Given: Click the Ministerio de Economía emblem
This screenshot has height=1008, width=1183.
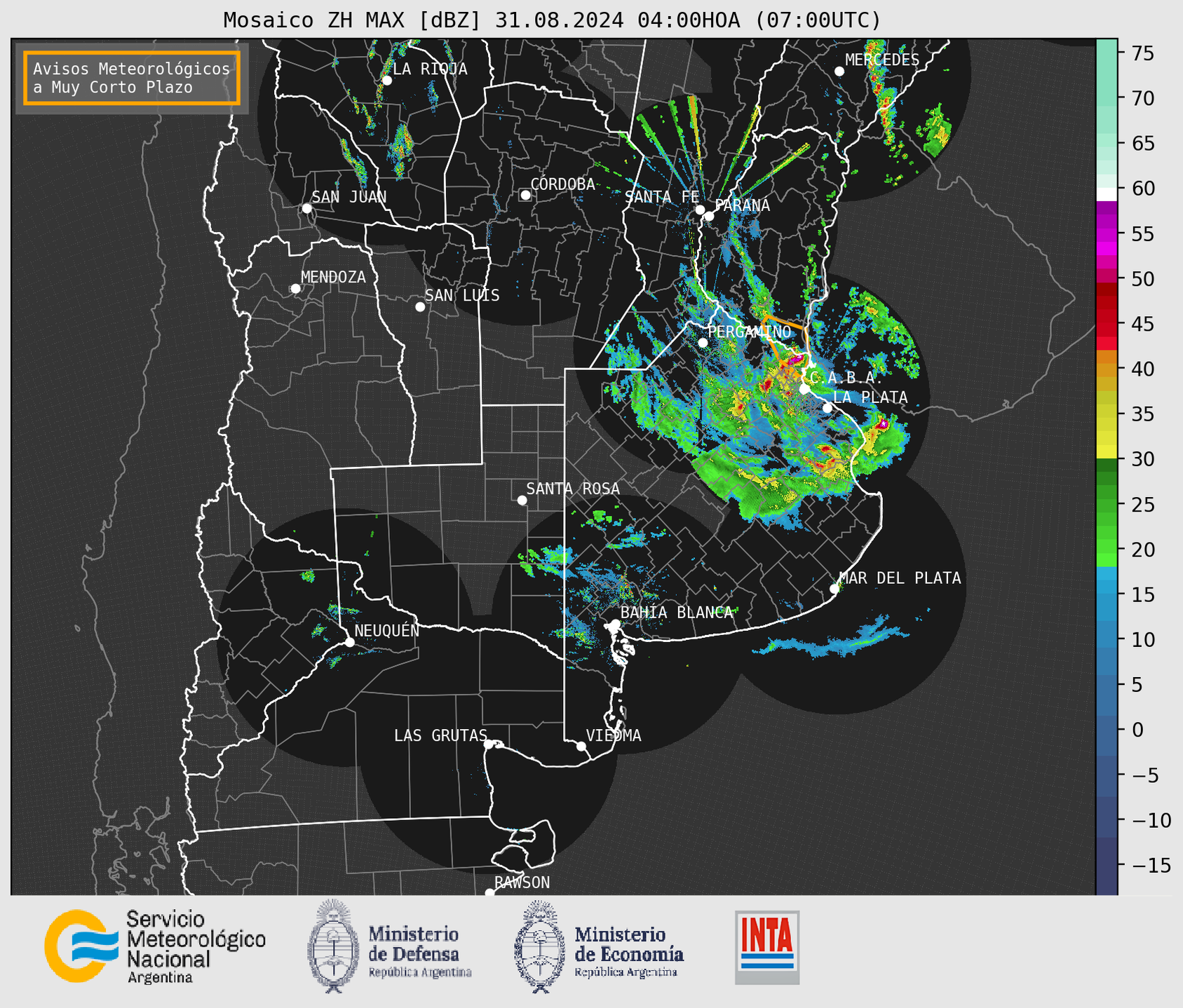Looking at the screenshot, I should pyautogui.click(x=539, y=946).
